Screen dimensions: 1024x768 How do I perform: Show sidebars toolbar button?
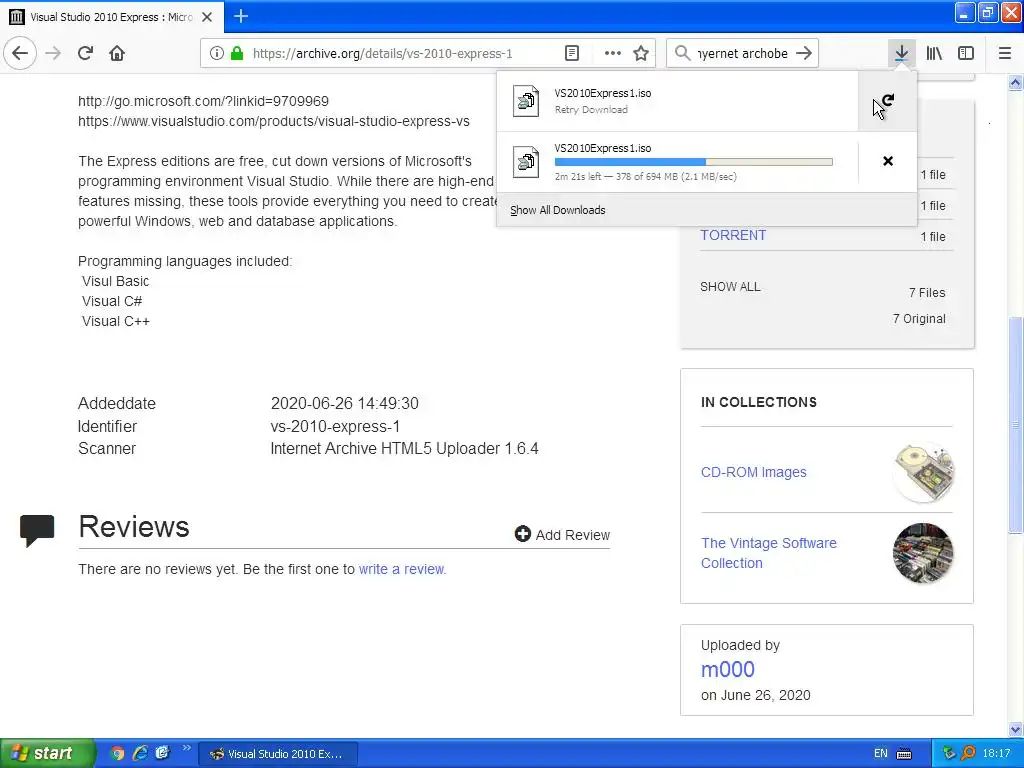(x=966, y=53)
